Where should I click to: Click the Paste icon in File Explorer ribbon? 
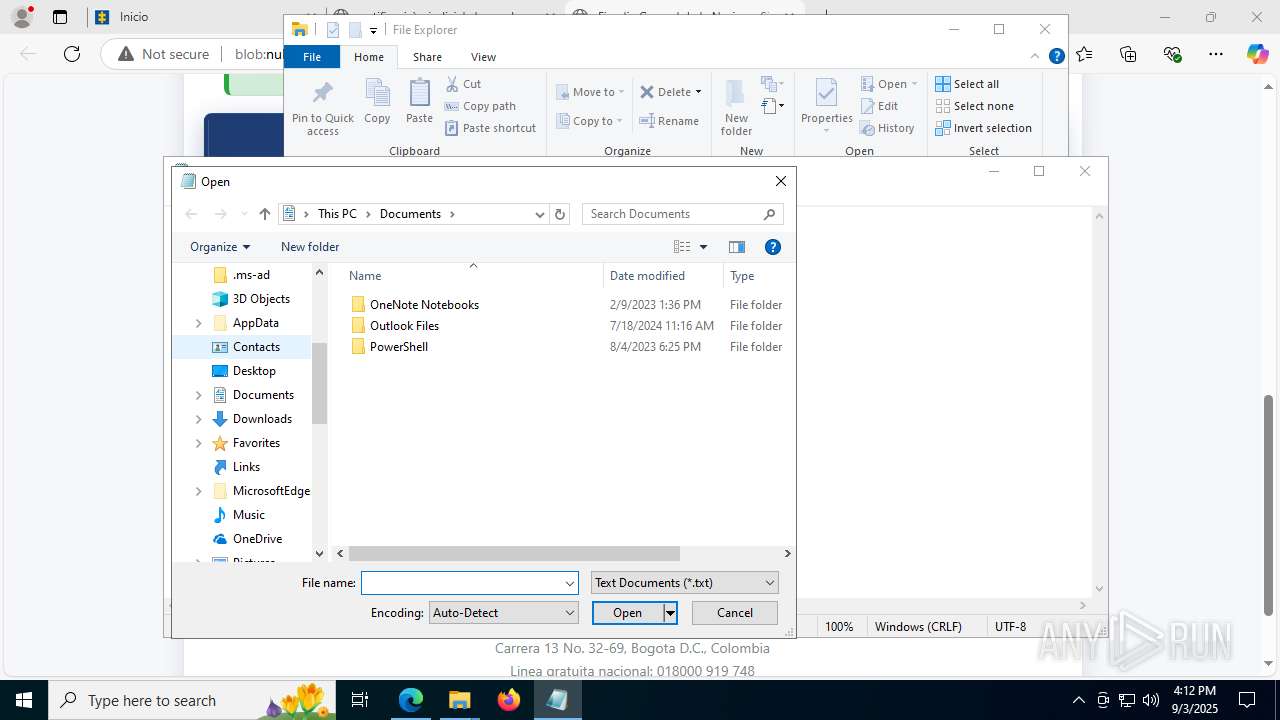(419, 101)
